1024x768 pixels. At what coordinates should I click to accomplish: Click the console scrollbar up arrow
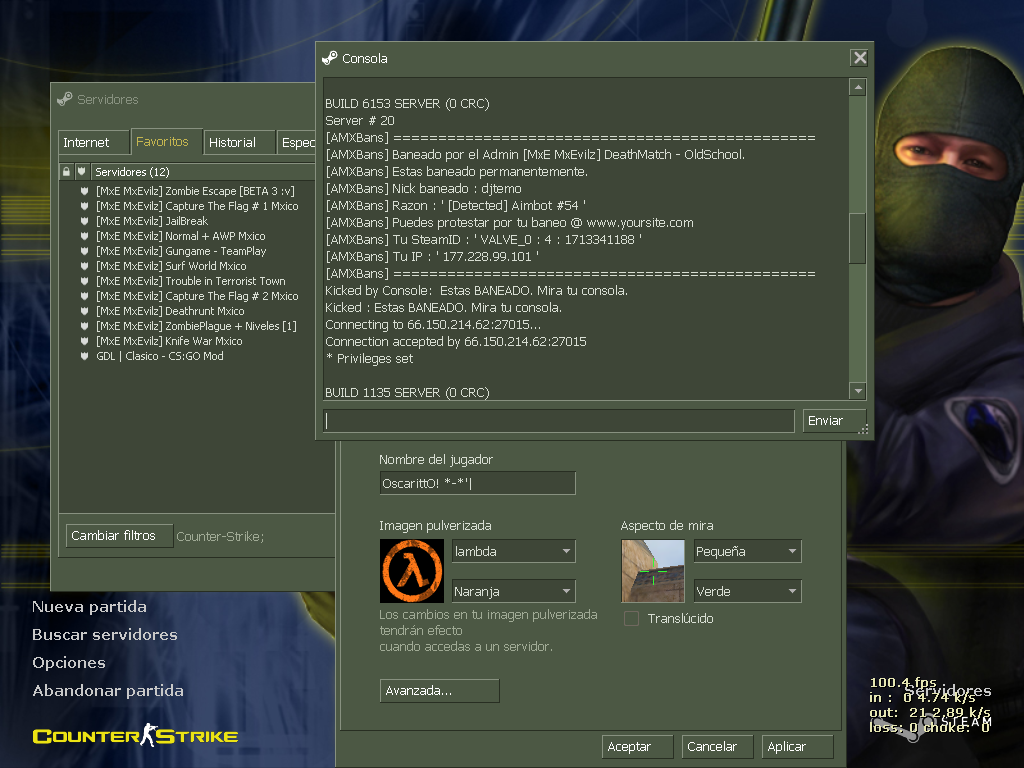857,87
